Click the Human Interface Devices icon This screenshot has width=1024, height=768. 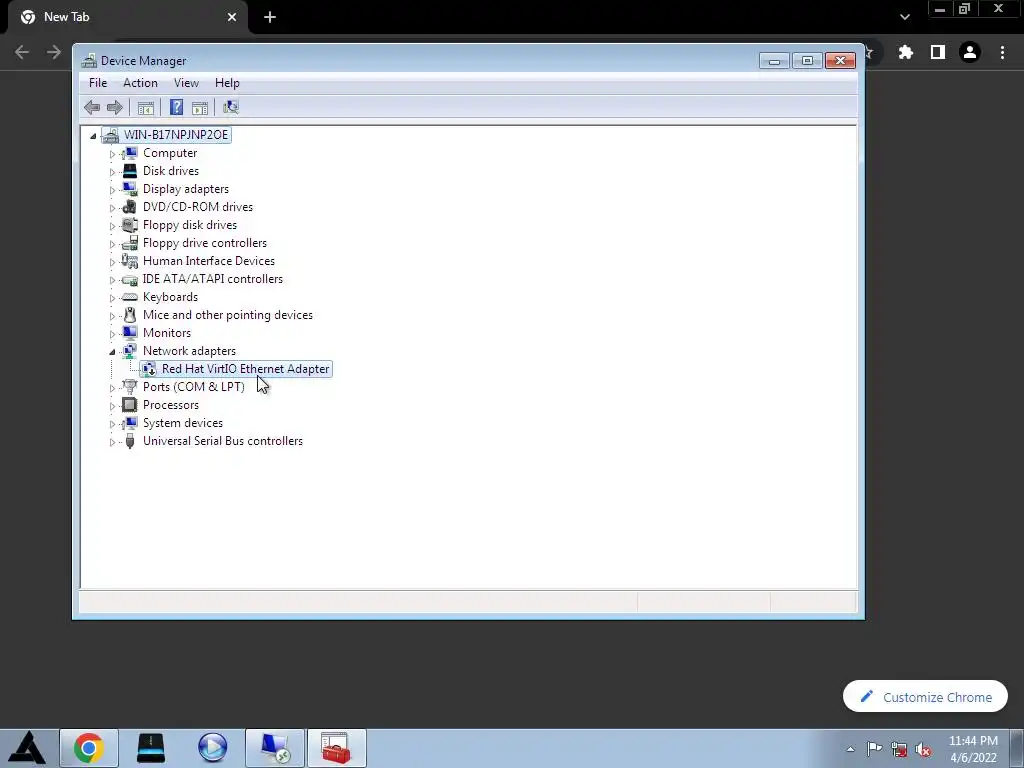click(130, 261)
